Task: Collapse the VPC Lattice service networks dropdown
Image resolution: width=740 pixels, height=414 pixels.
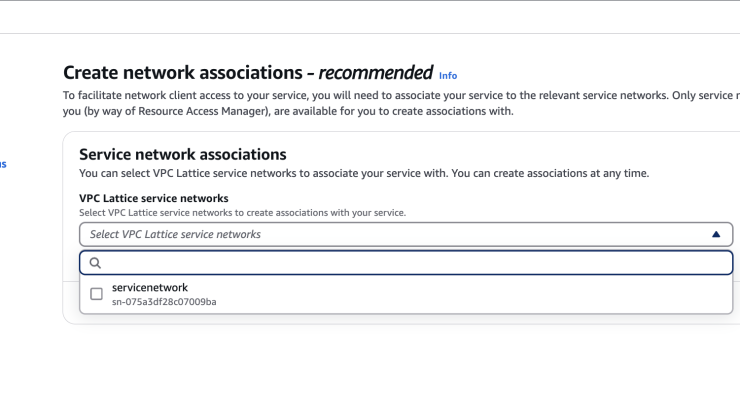Action: click(x=406, y=235)
